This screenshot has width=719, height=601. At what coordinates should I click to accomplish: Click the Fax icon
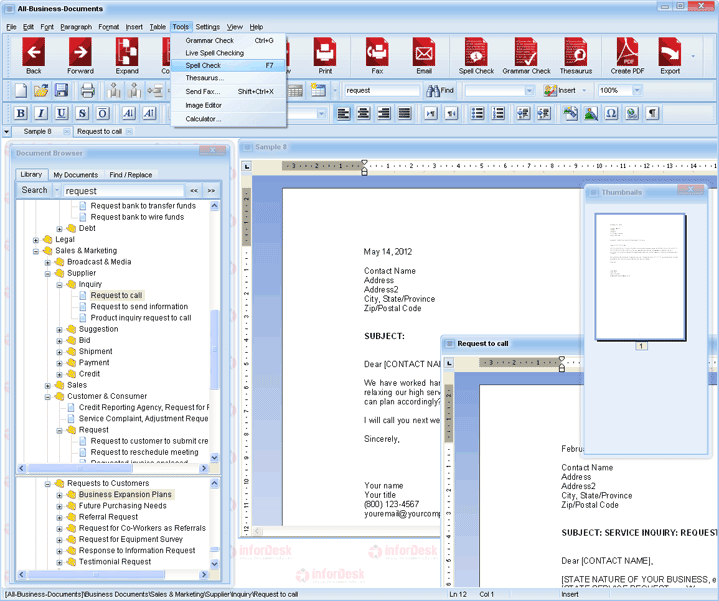point(377,56)
